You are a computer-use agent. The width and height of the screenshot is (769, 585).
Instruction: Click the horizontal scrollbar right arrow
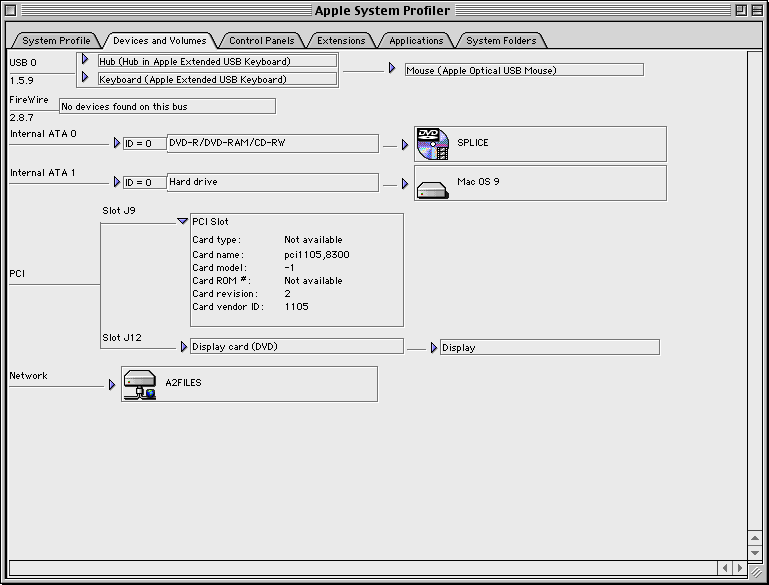740,568
